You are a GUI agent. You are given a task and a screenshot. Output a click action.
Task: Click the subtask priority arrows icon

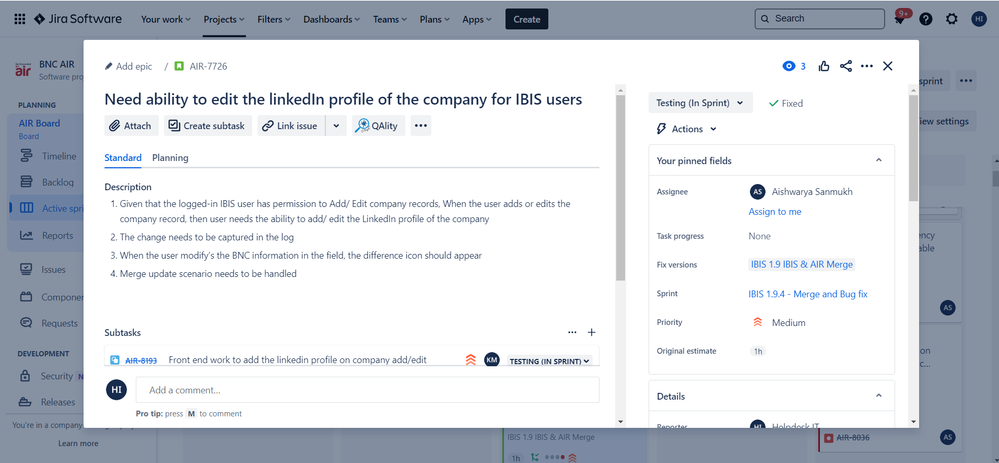471,360
